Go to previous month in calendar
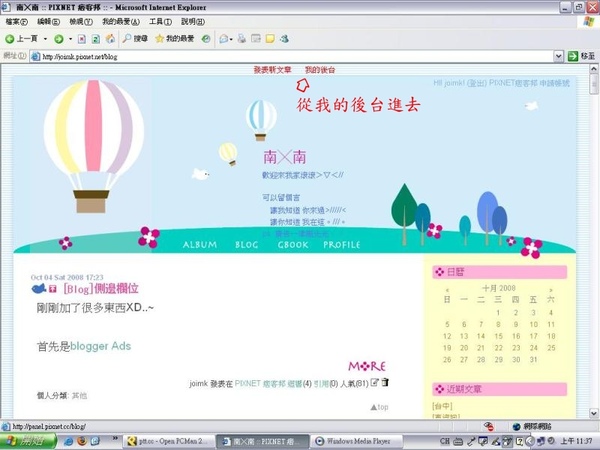The image size is (600, 450). (447, 290)
